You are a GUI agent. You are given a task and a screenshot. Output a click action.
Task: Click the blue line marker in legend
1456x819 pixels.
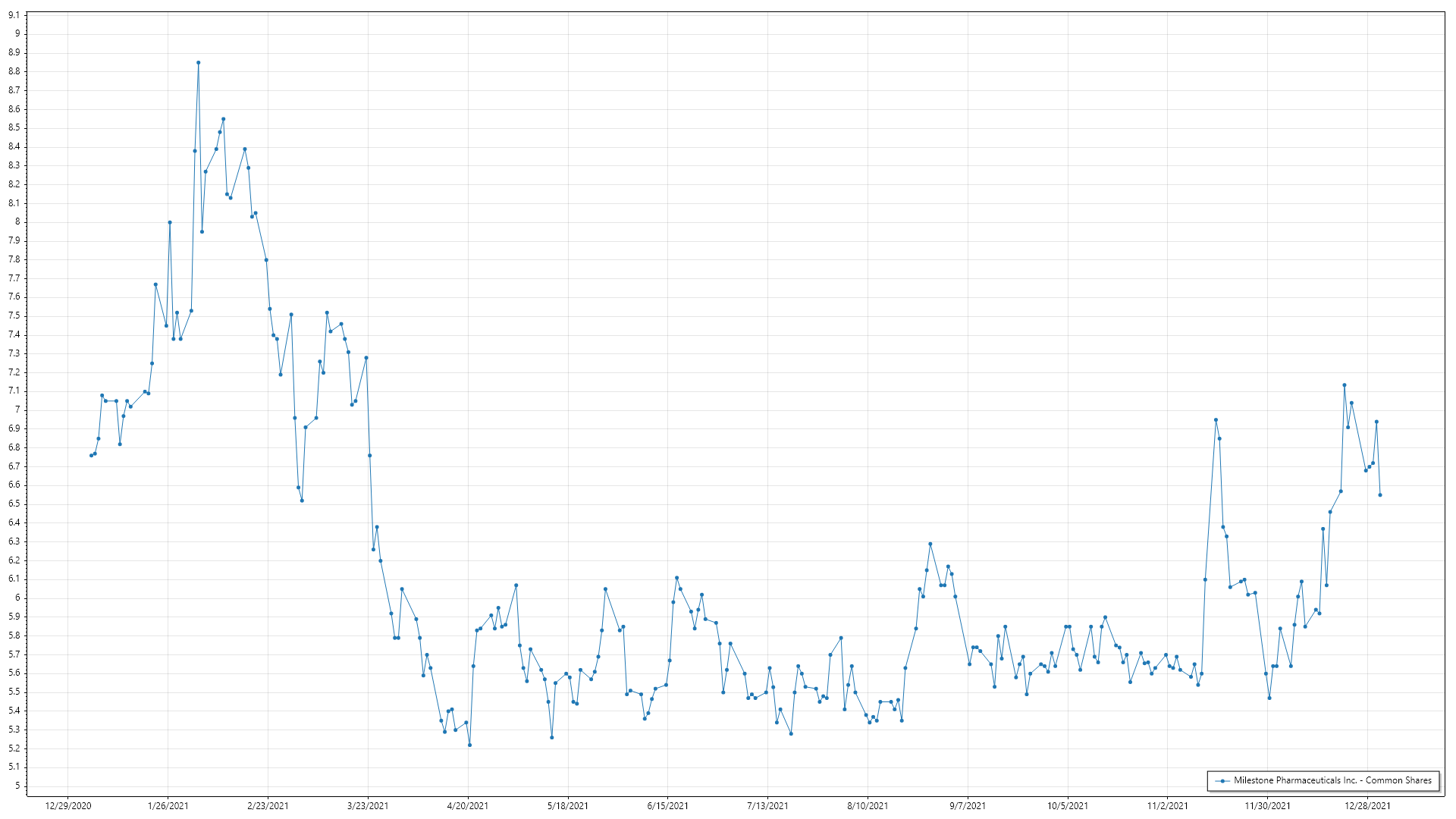click(x=1222, y=781)
